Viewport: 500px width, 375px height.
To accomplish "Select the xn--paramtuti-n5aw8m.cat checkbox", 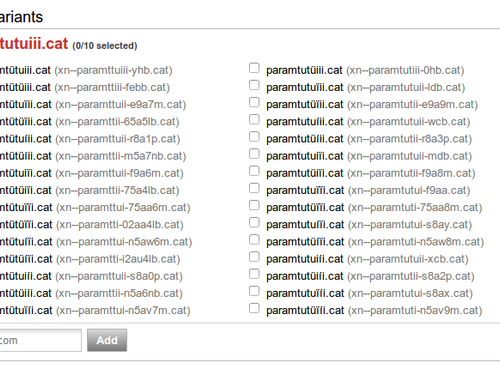I will (254, 240).
